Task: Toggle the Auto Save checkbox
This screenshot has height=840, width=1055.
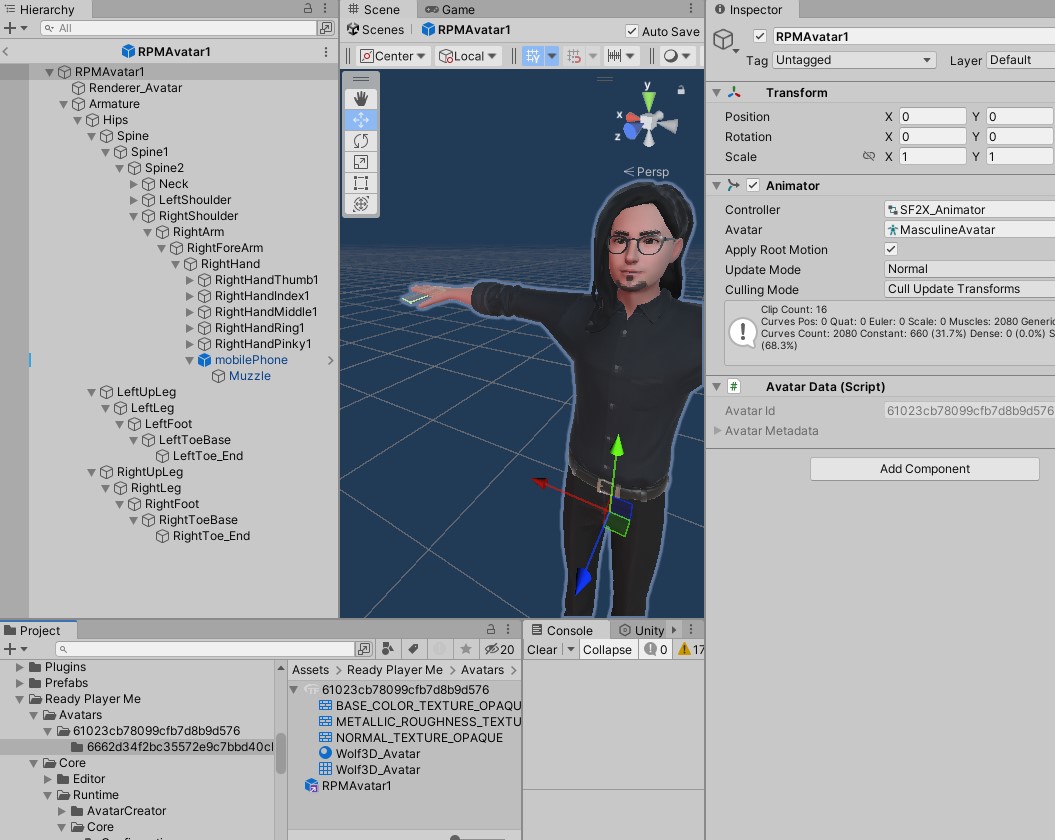Action: (x=632, y=31)
